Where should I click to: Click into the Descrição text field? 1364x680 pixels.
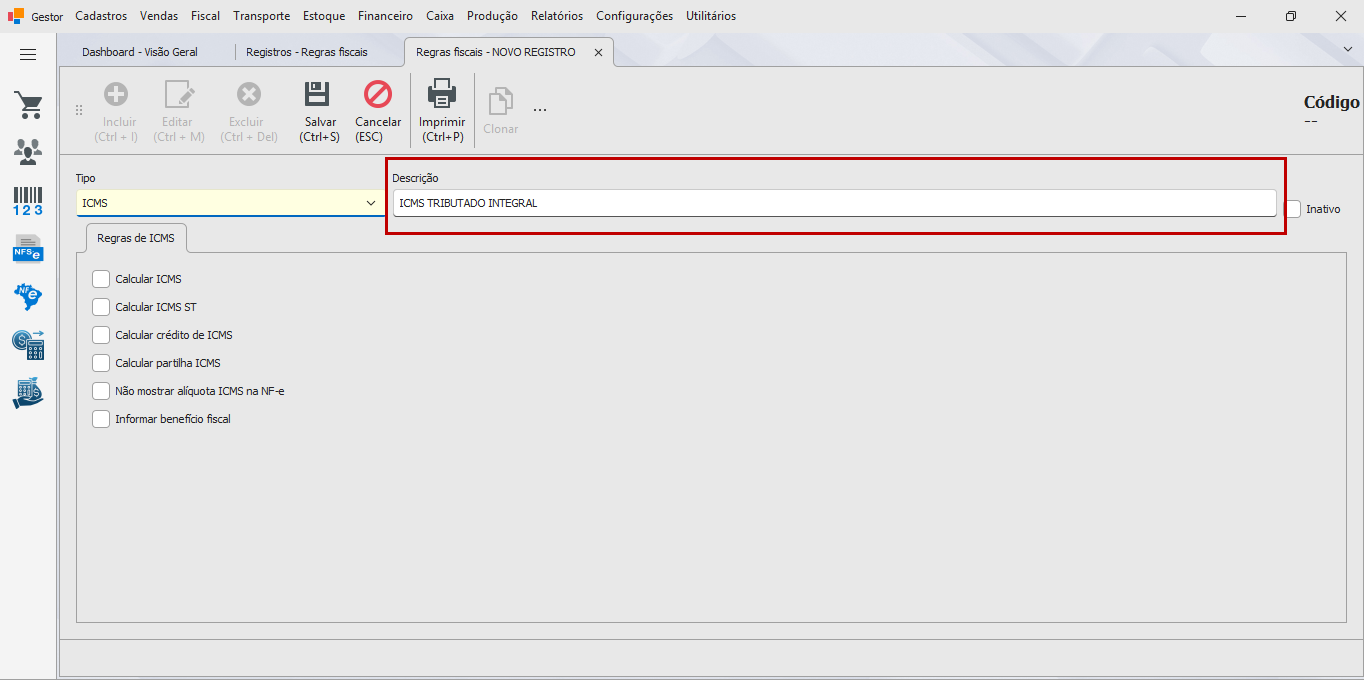(834, 203)
